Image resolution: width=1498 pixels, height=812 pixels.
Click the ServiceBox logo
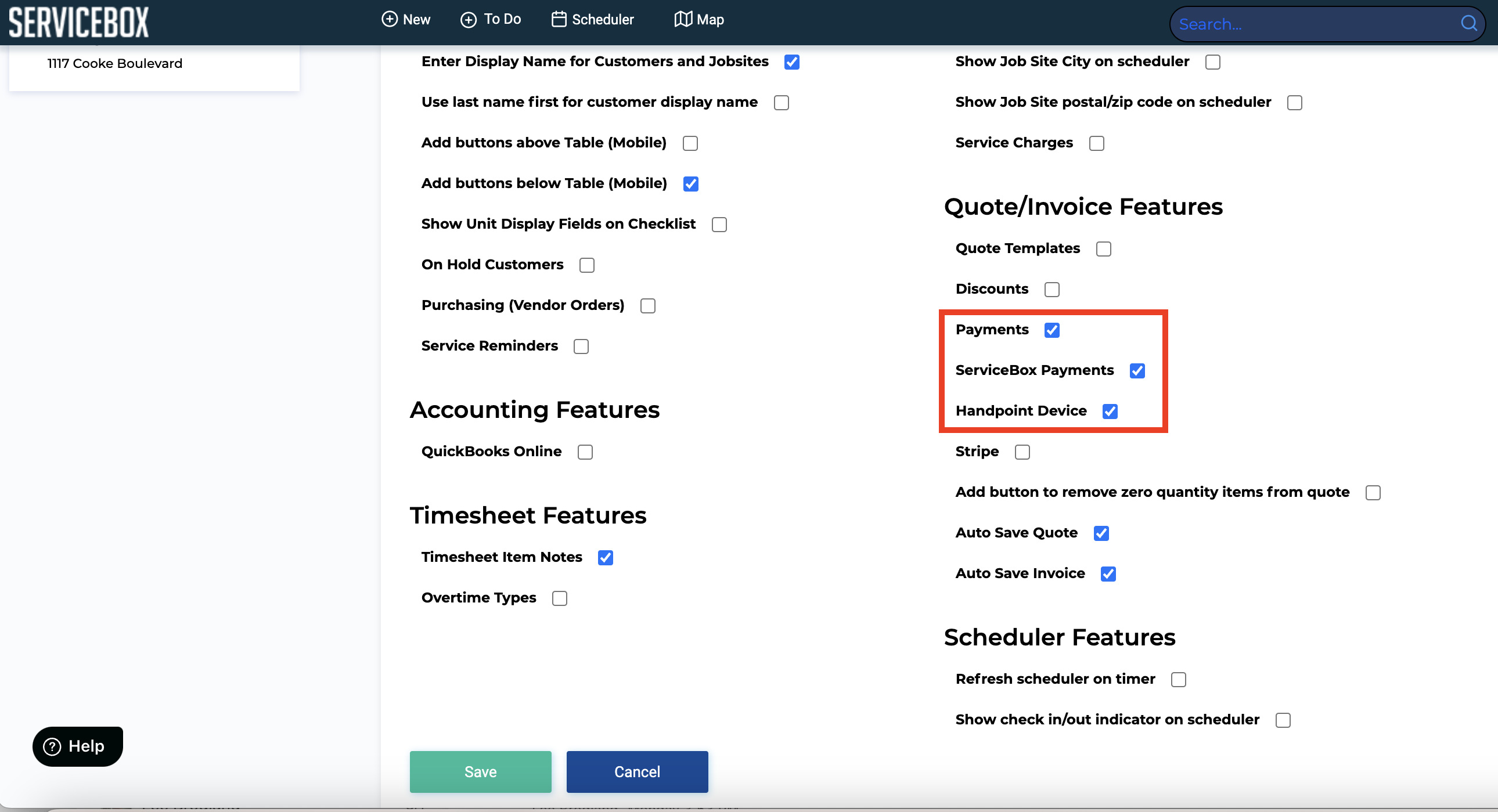(x=78, y=22)
